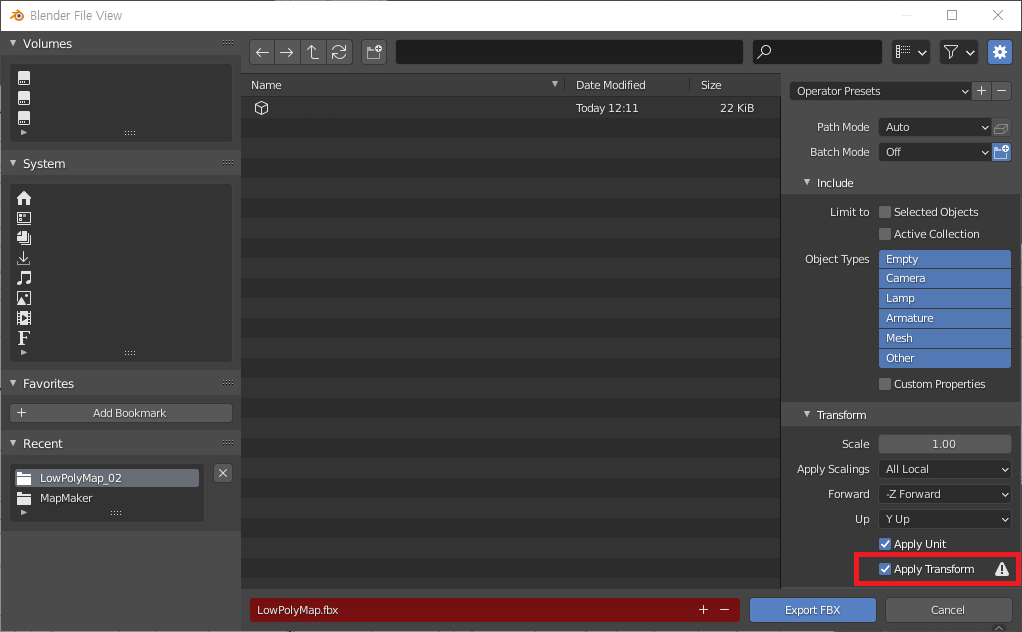Screen dimensions: 1022x632
Task: Open the Downloads folder in System
Action: 24,258
